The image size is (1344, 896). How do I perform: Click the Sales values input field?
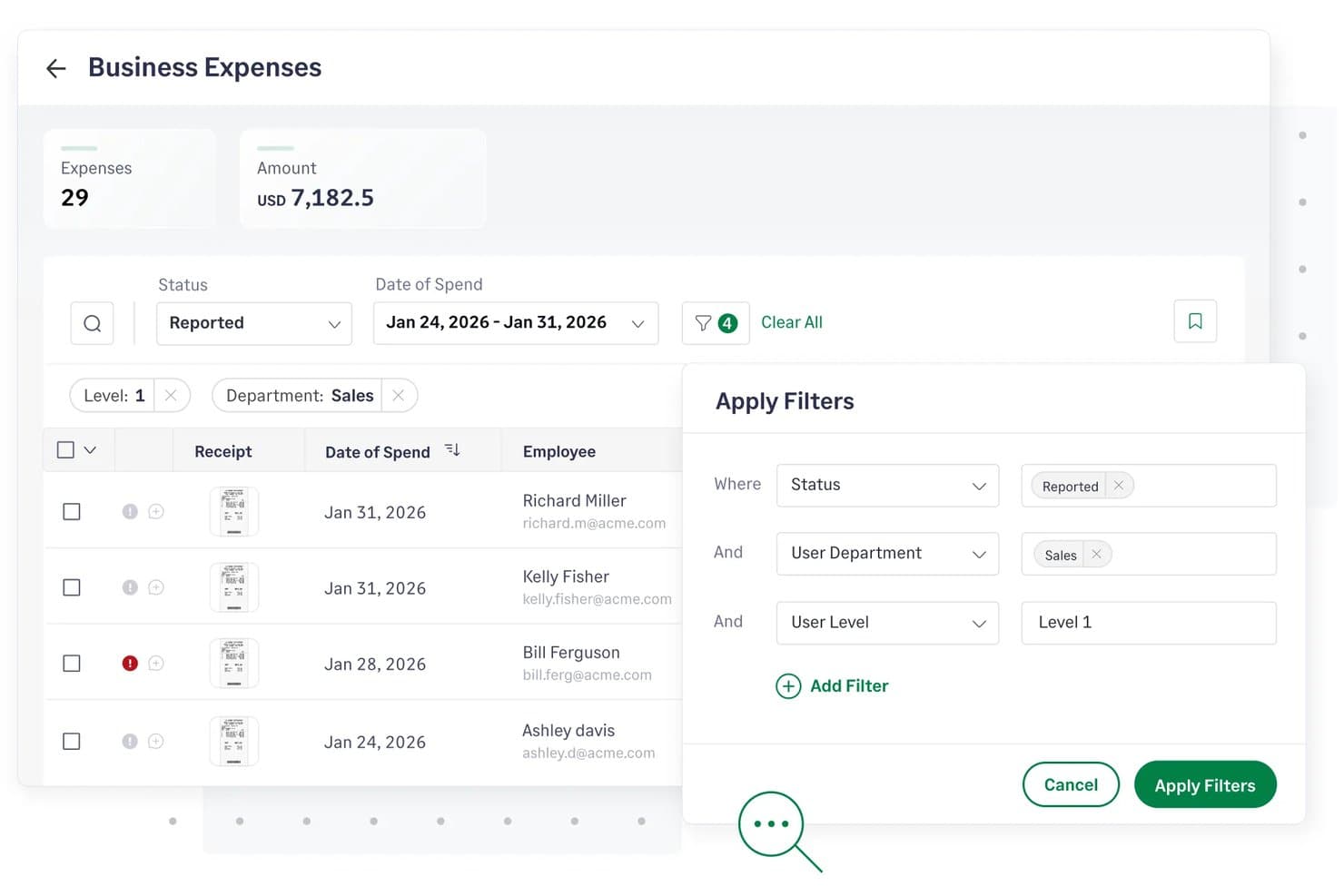(1149, 554)
